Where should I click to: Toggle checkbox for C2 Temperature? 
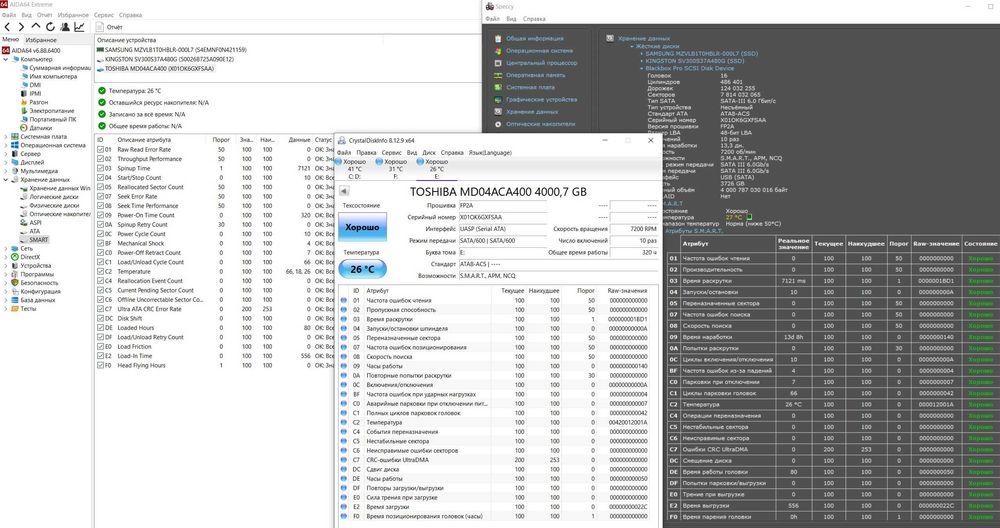coord(100,272)
